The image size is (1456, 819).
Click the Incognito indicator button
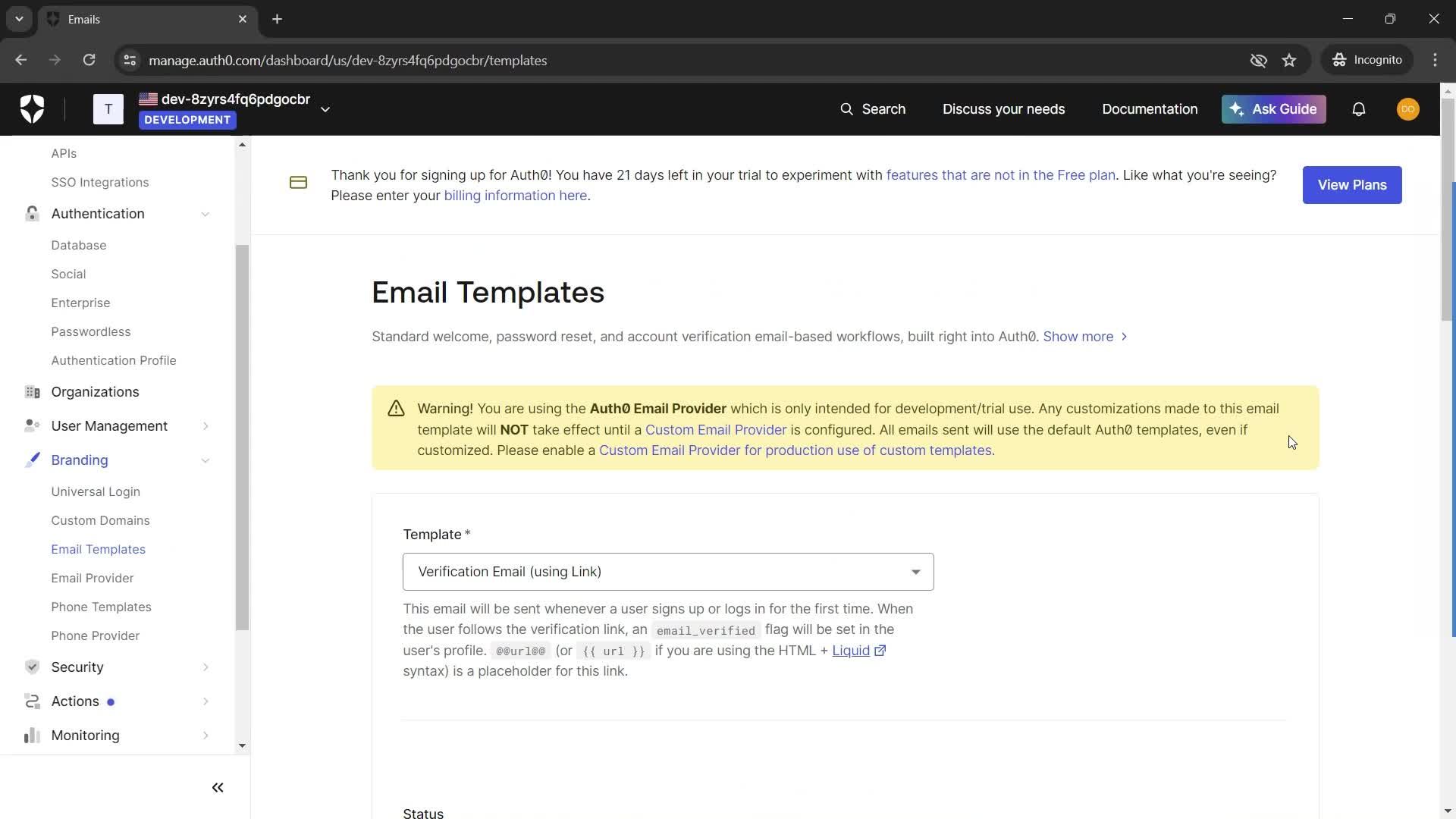1368,60
